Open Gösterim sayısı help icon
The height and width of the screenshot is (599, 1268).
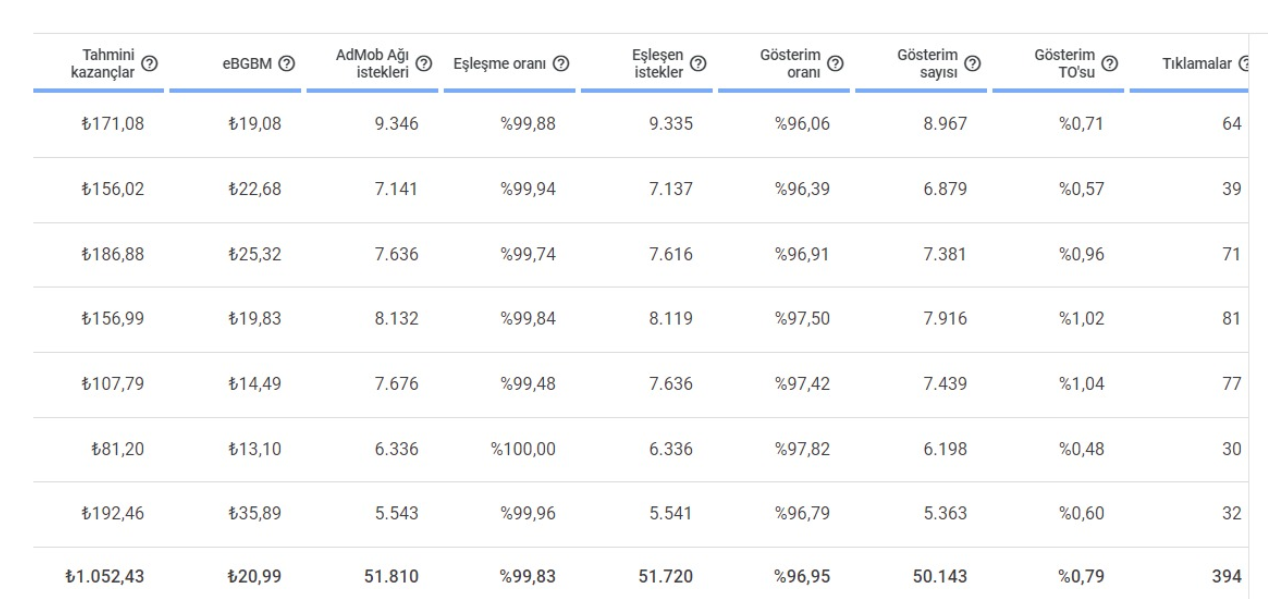pos(972,64)
